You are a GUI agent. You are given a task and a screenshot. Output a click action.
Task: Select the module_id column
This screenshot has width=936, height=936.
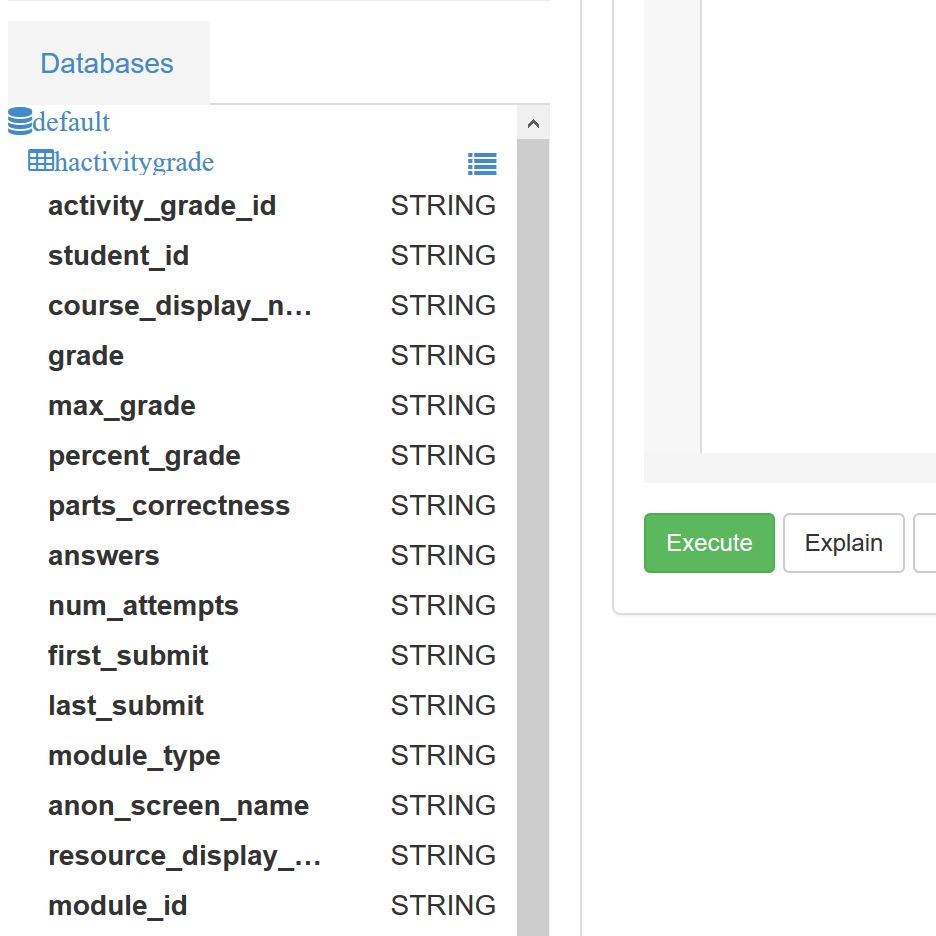click(117, 905)
